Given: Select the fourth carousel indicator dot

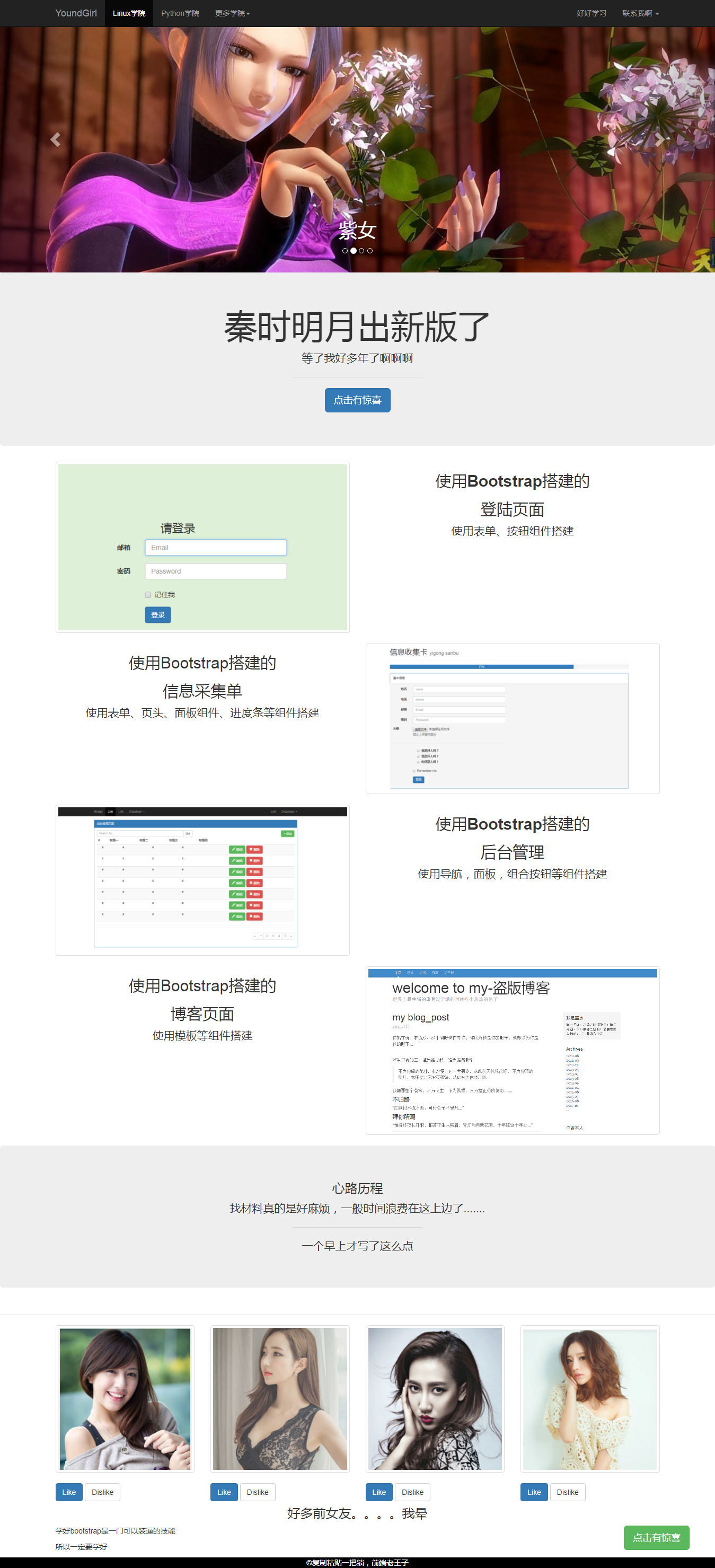Looking at the screenshot, I should coord(370,251).
